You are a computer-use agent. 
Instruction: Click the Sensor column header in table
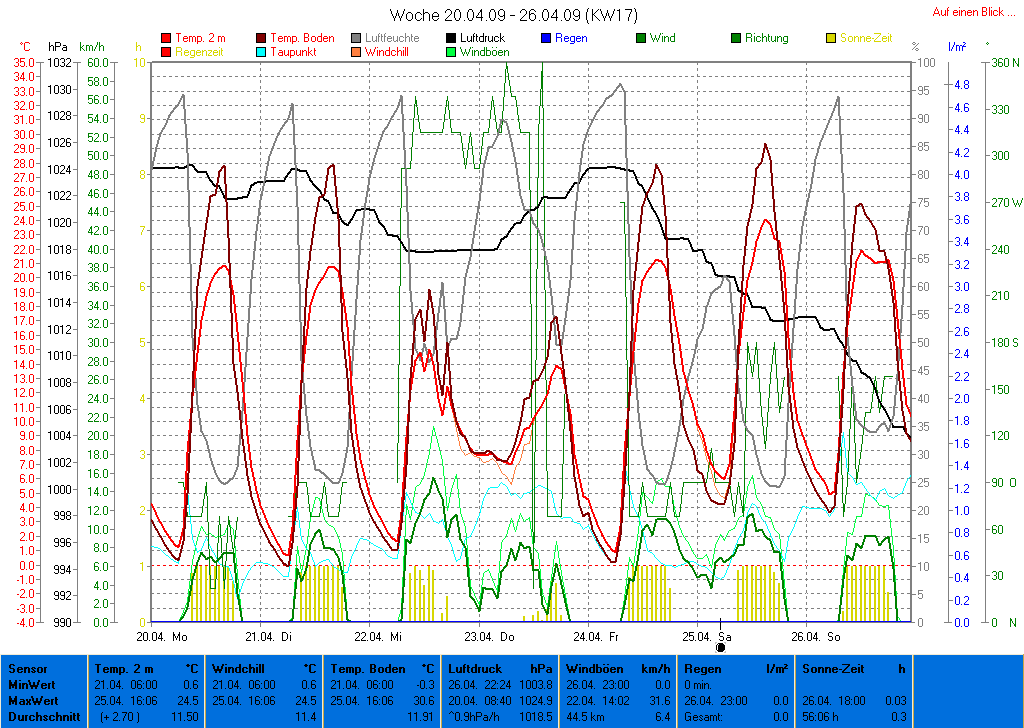tap(27, 668)
